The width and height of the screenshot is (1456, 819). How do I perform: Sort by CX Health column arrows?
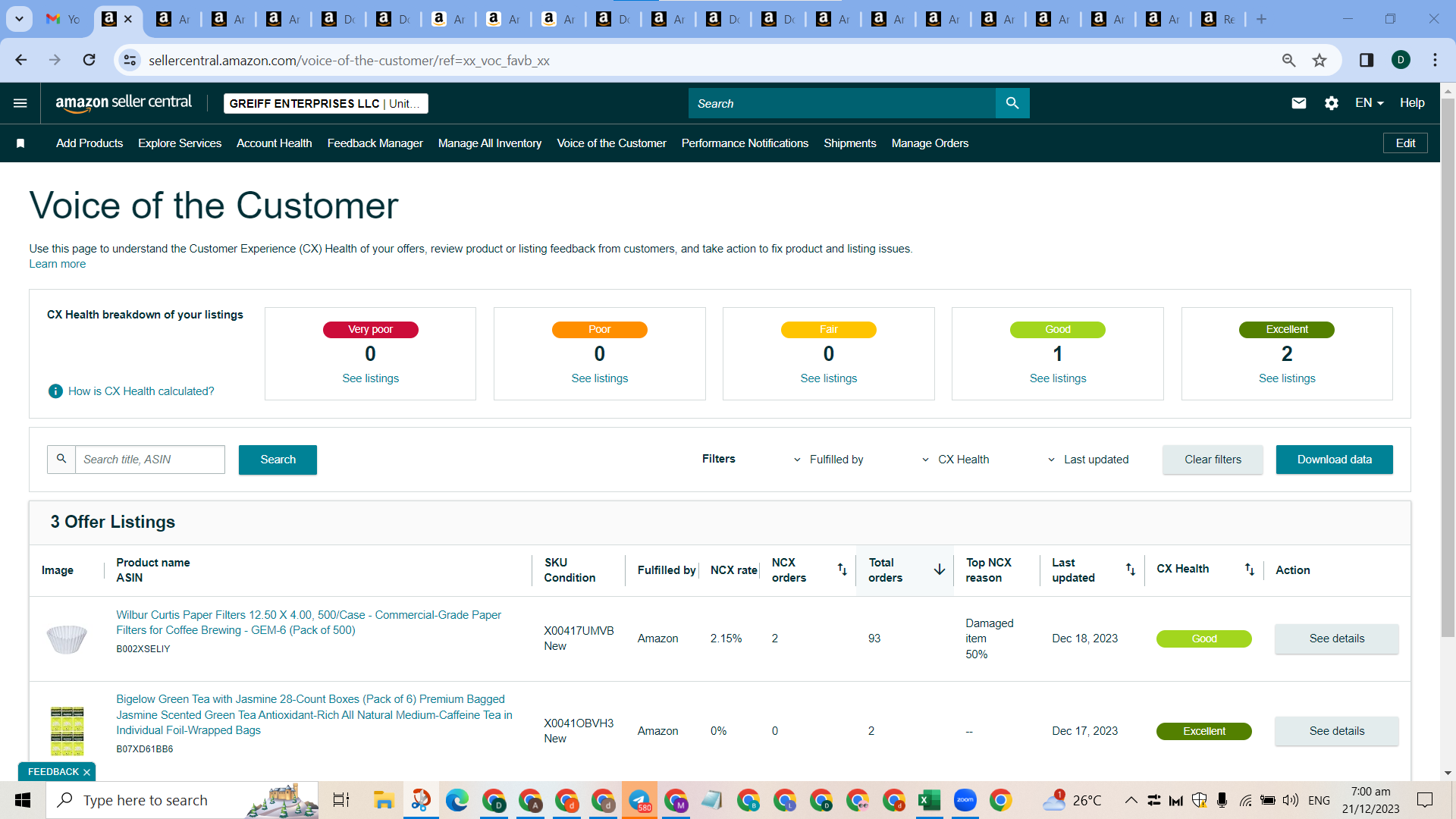point(1250,570)
